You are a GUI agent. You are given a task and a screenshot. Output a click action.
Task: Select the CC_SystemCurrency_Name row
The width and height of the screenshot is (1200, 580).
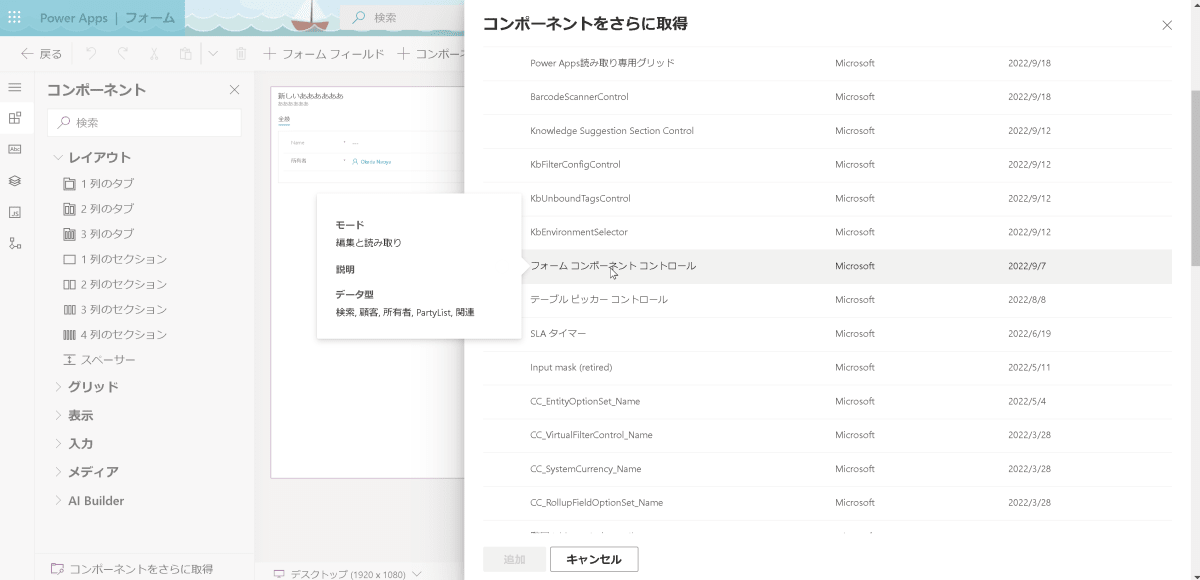tap(827, 469)
